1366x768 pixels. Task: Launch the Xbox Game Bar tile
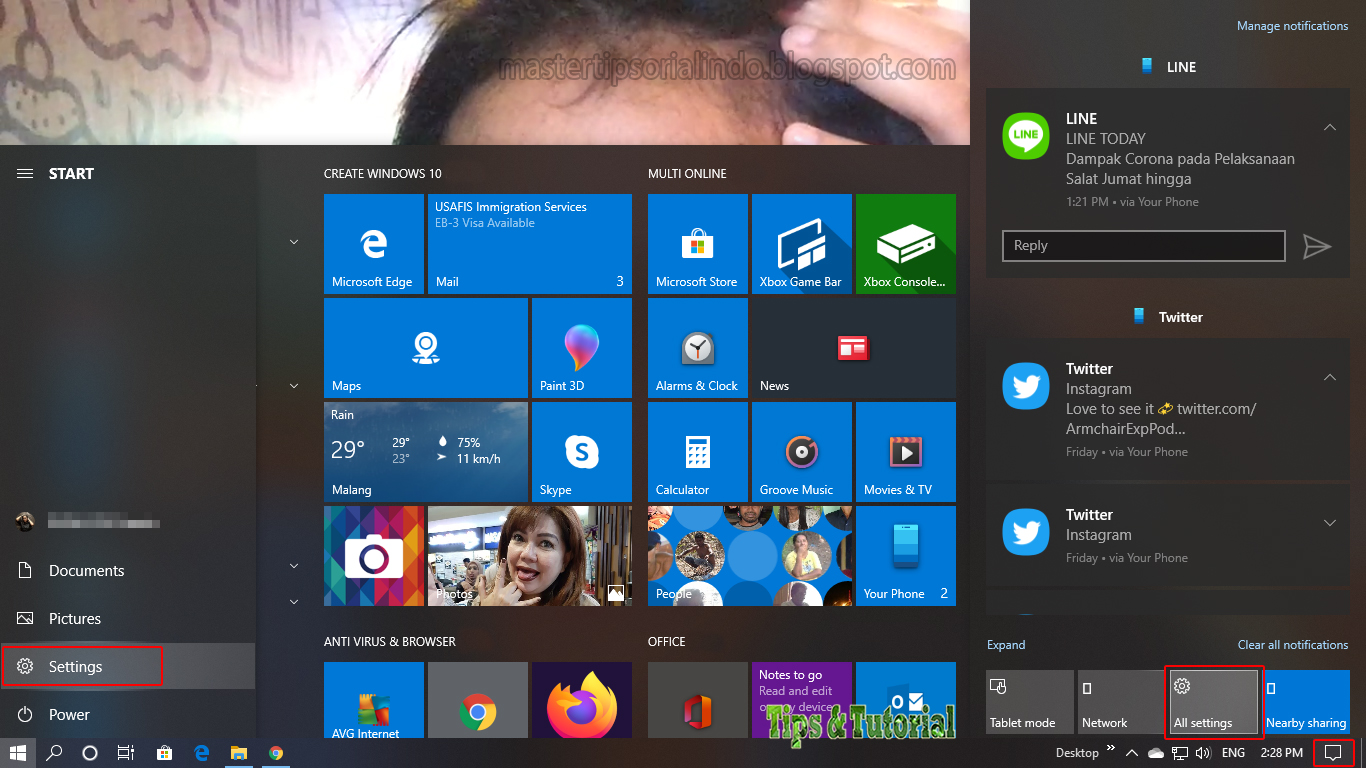pyautogui.click(x=802, y=243)
